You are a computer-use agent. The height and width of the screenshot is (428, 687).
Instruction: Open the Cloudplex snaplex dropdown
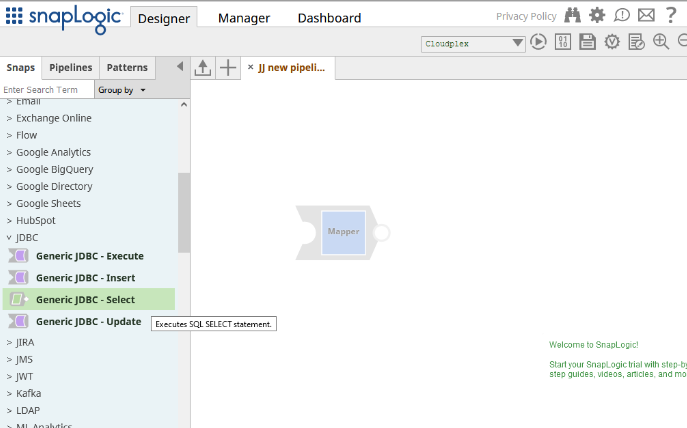[473, 44]
